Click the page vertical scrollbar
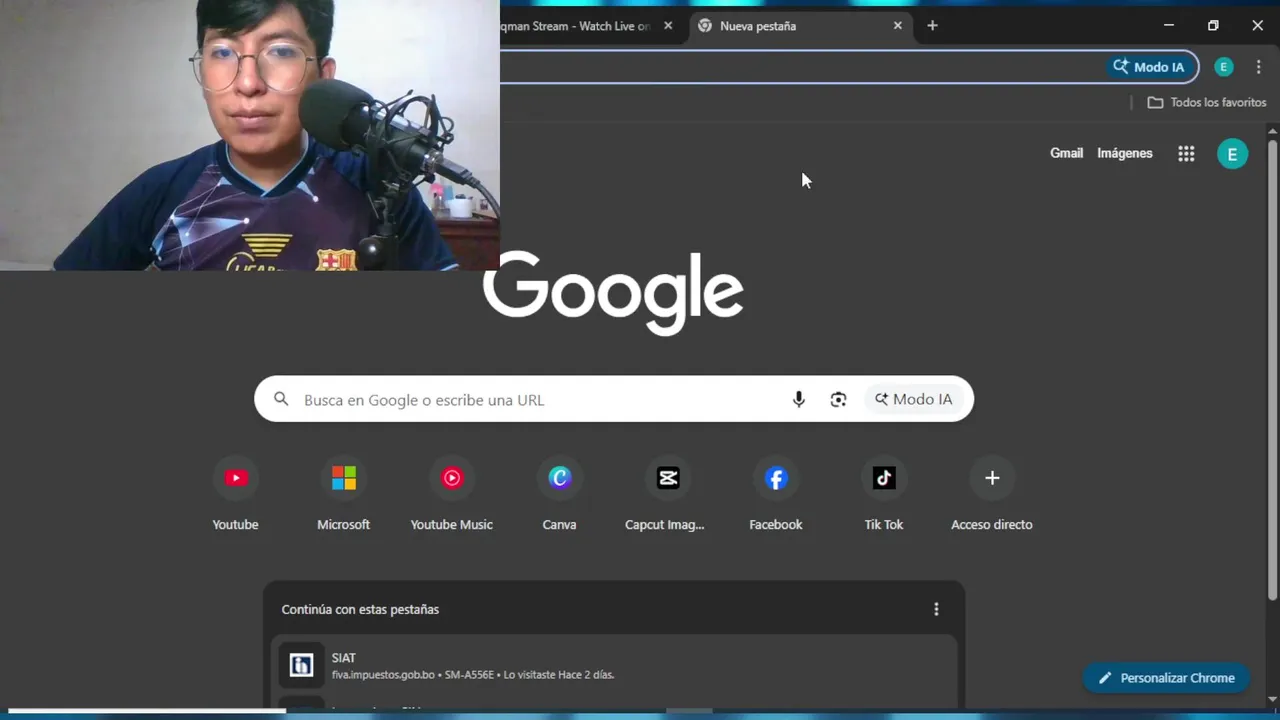 [1273, 370]
